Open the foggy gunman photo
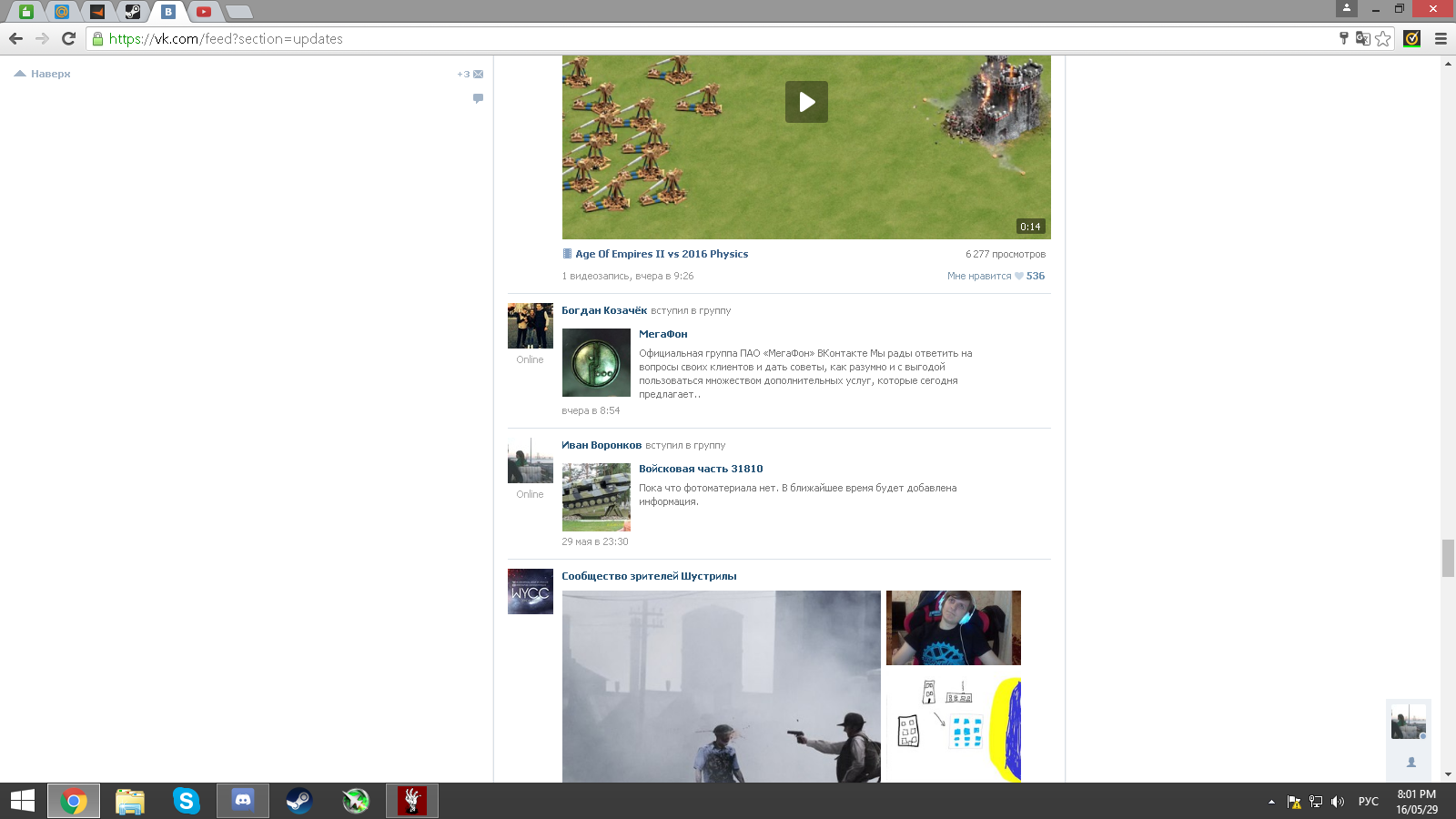The image size is (1456, 819). (x=722, y=686)
